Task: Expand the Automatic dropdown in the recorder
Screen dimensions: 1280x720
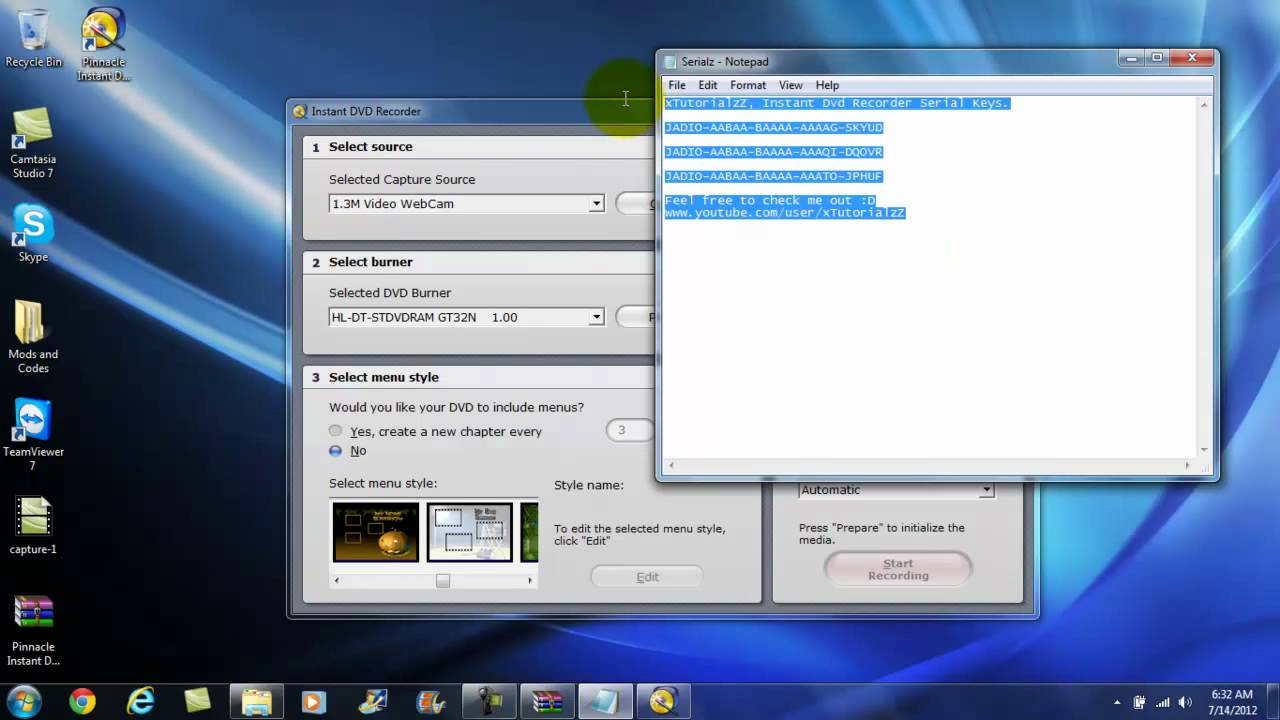Action: tap(986, 490)
